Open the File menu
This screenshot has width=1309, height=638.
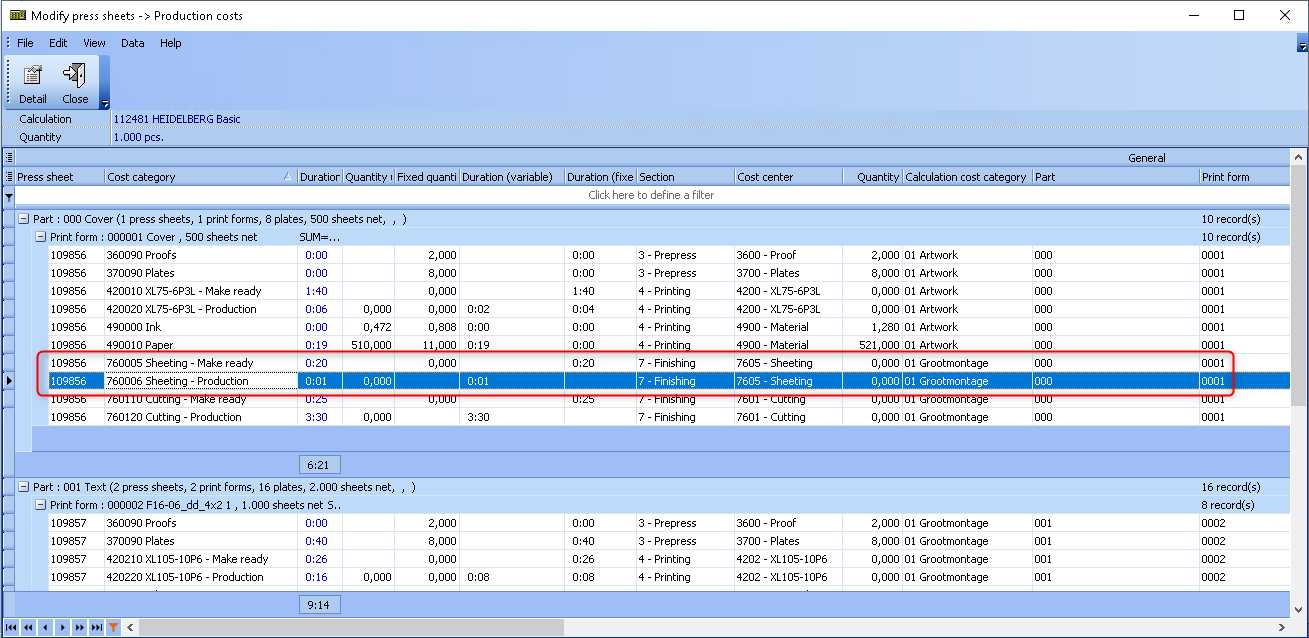pyautogui.click(x=25, y=43)
